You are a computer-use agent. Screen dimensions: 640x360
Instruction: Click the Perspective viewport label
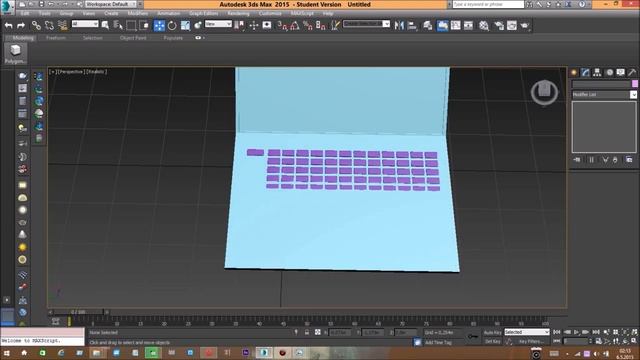[x=71, y=71]
